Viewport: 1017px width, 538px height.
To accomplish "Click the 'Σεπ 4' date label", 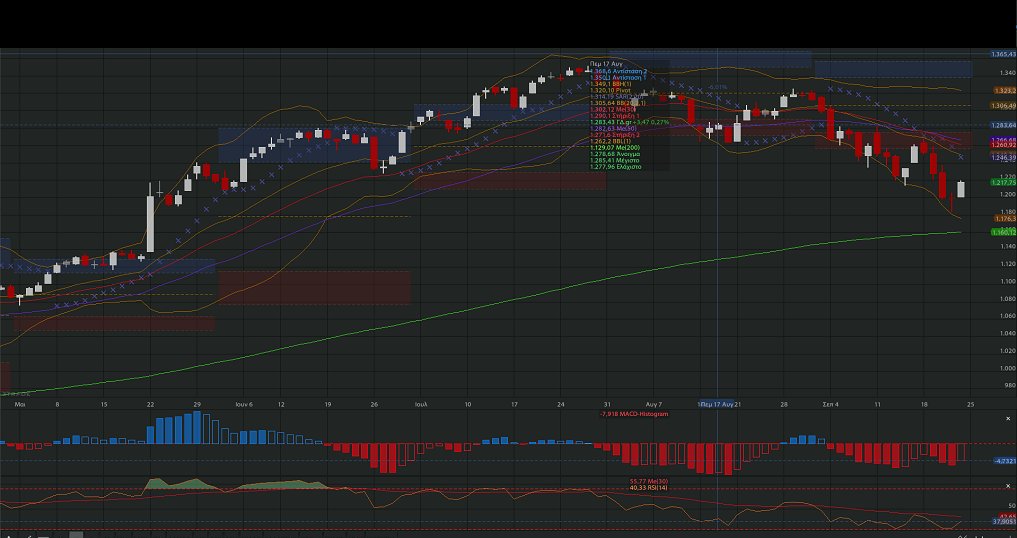I will (x=831, y=404).
